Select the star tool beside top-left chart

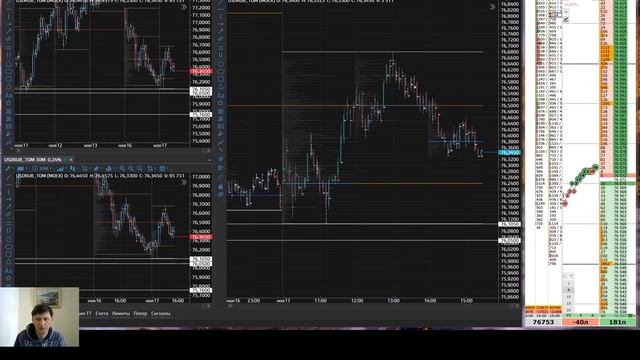(x=8, y=102)
